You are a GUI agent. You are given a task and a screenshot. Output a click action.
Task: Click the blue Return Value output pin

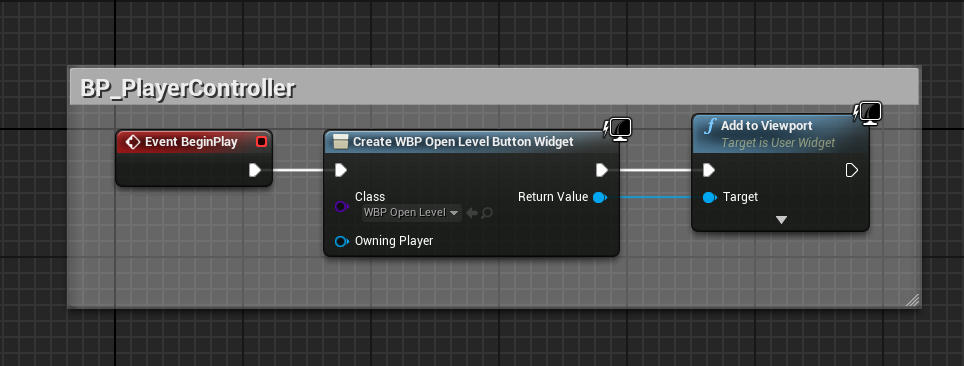tap(599, 197)
